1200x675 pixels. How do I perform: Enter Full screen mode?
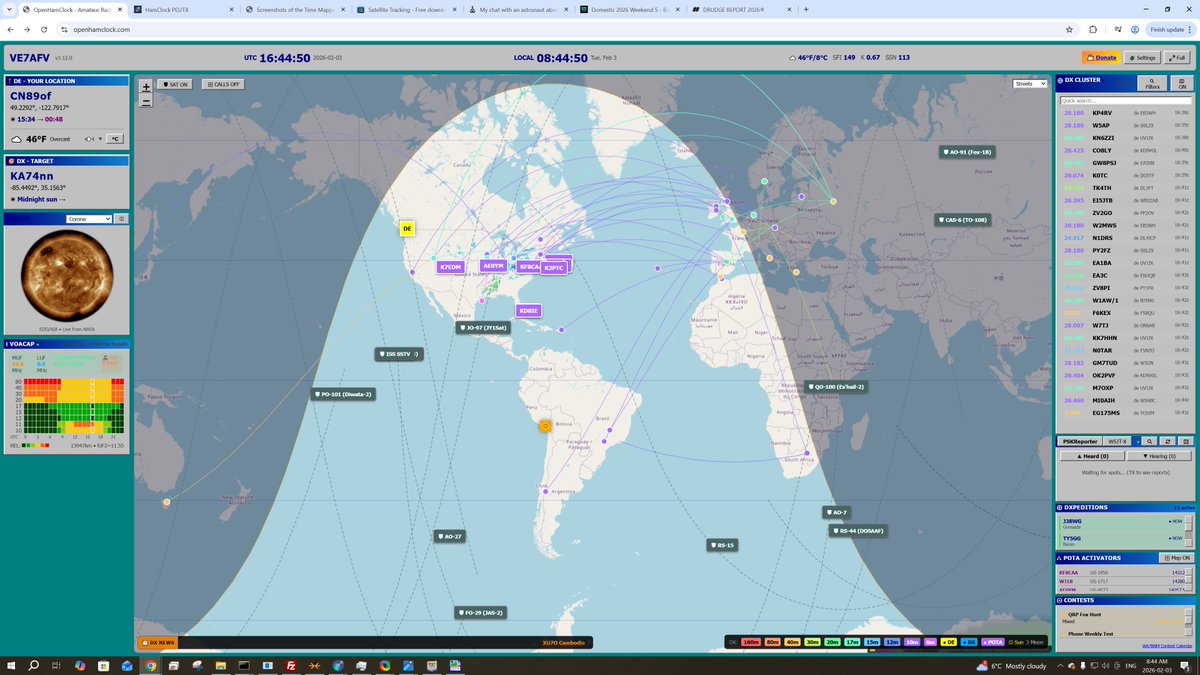(1177, 58)
